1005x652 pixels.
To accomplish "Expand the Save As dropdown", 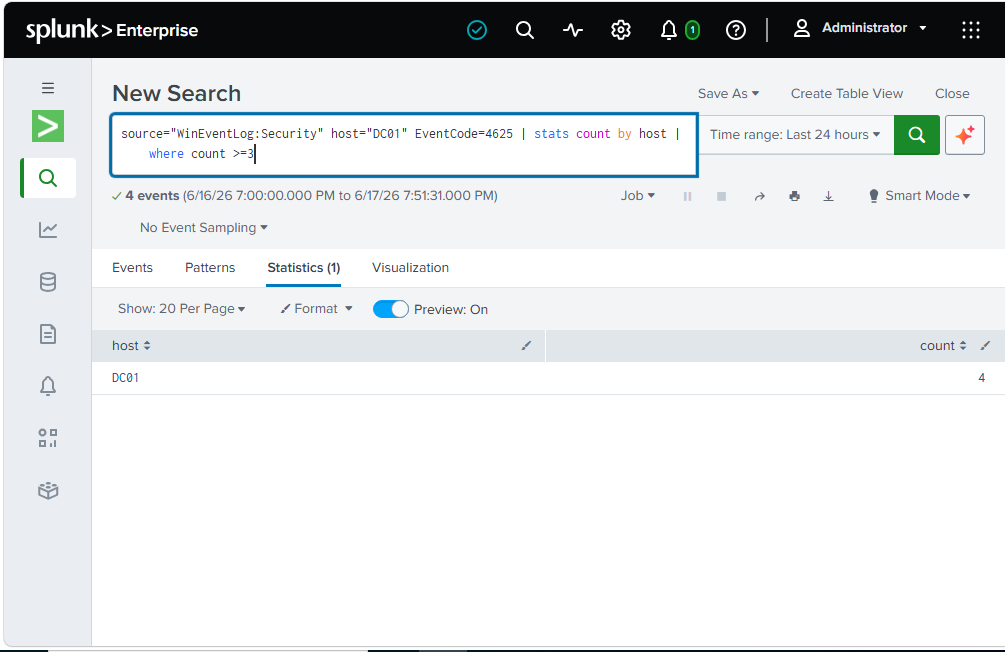I will (728, 94).
